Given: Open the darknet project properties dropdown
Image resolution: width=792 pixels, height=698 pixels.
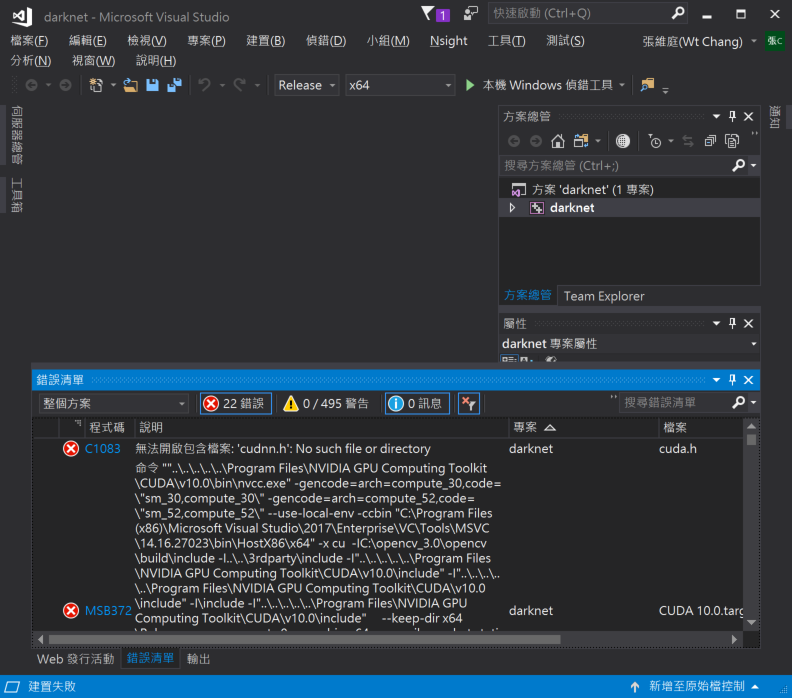Looking at the screenshot, I should point(754,344).
